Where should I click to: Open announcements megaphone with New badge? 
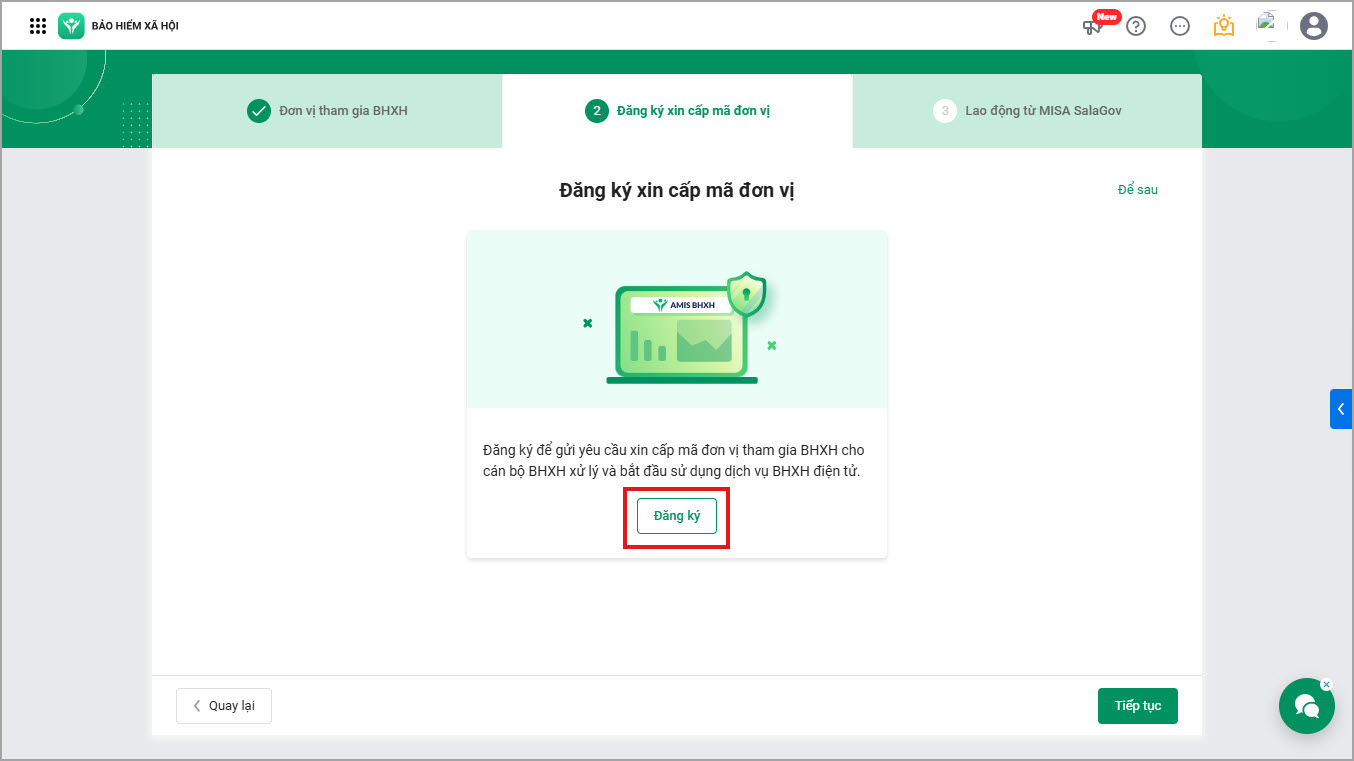(x=1093, y=26)
